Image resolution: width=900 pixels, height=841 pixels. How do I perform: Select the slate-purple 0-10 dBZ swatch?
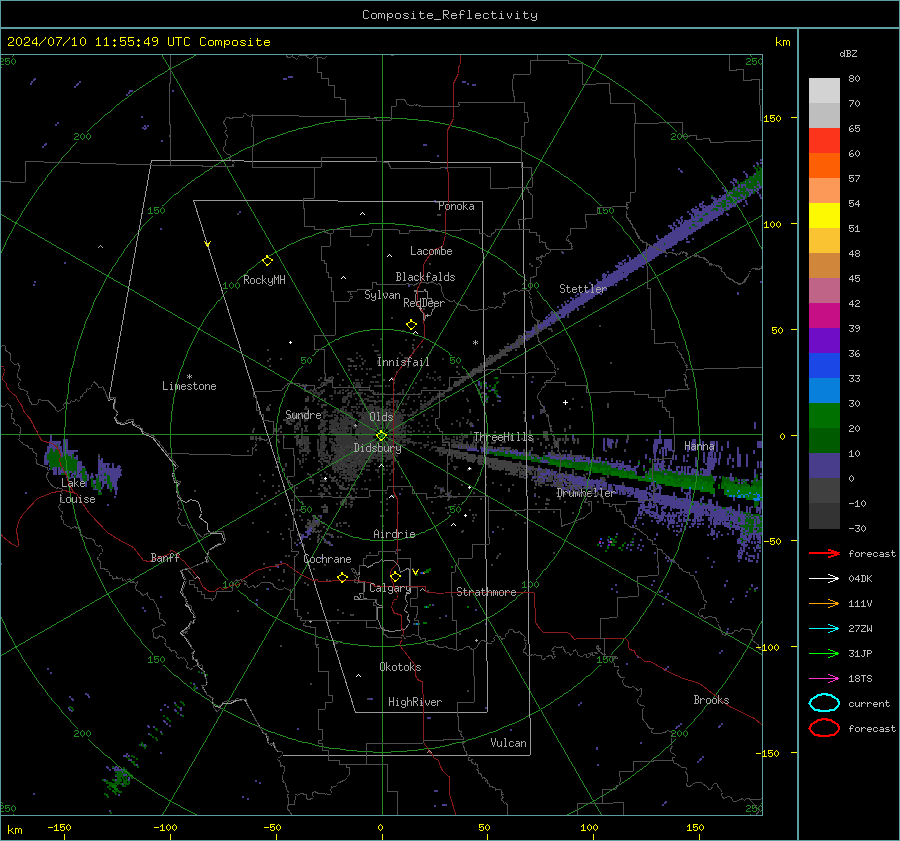[824, 466]
